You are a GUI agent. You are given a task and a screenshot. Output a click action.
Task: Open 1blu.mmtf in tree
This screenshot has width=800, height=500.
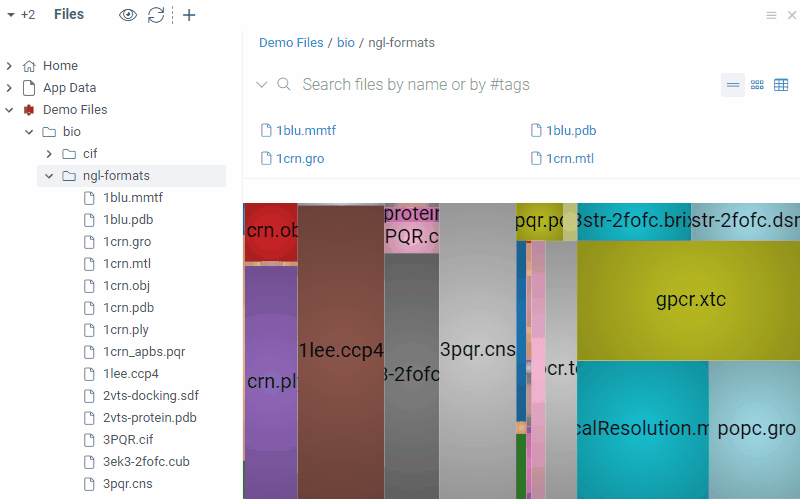(133, 197)
